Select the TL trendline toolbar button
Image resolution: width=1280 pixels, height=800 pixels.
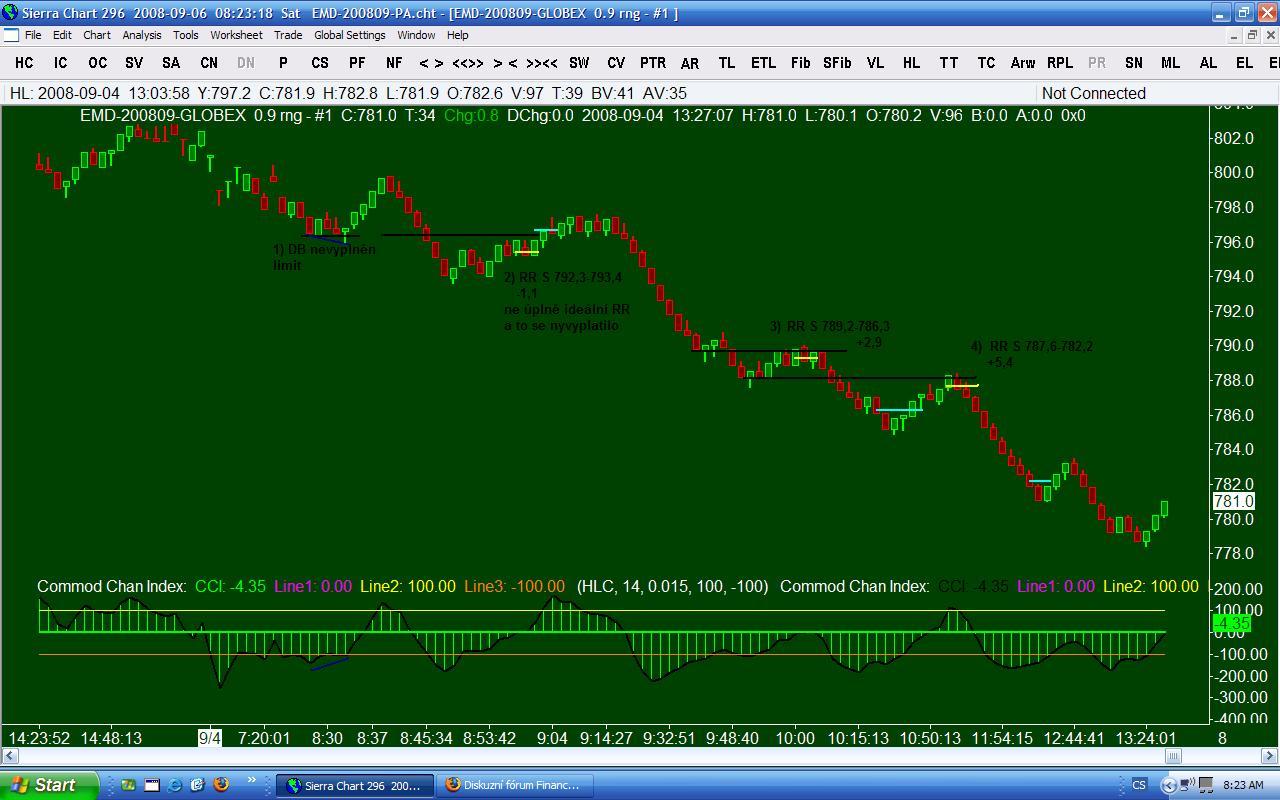(727, 62)
